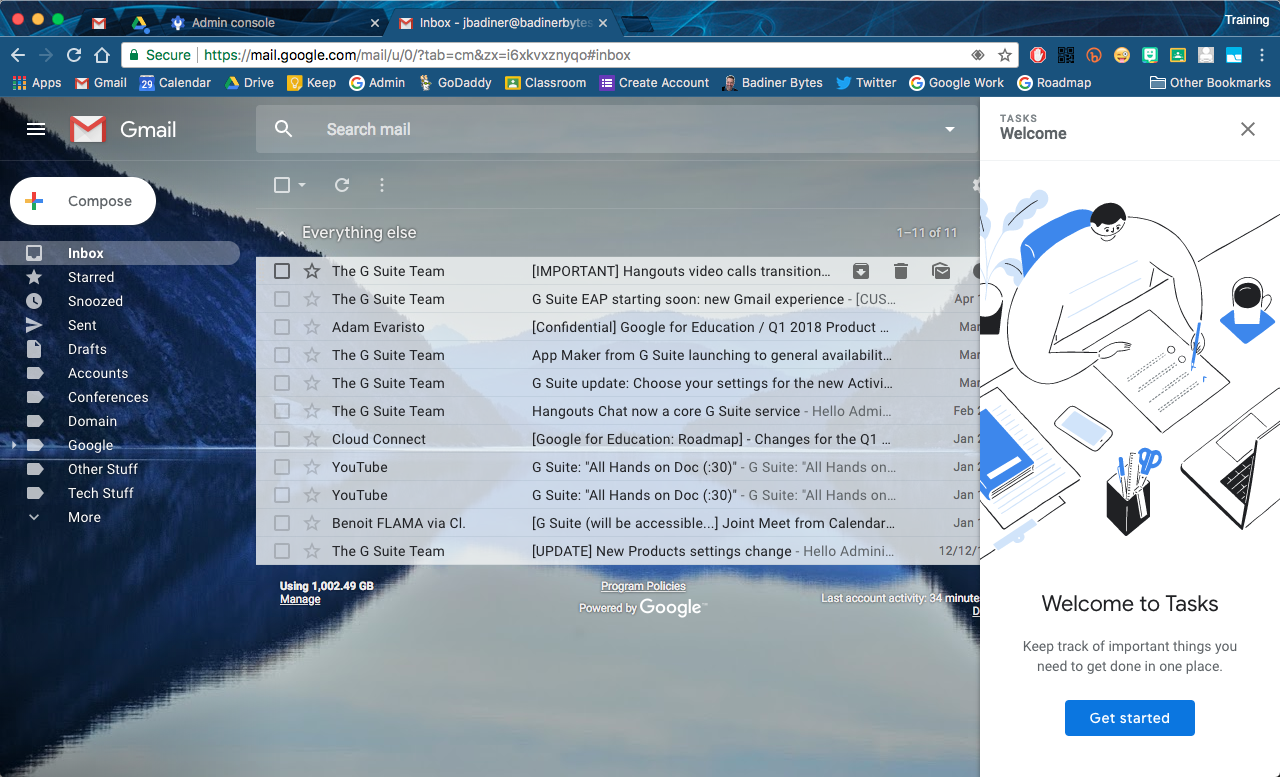1280x777 pixels.
Task: Star the Cloud Connect email
Action: (312, 439)
